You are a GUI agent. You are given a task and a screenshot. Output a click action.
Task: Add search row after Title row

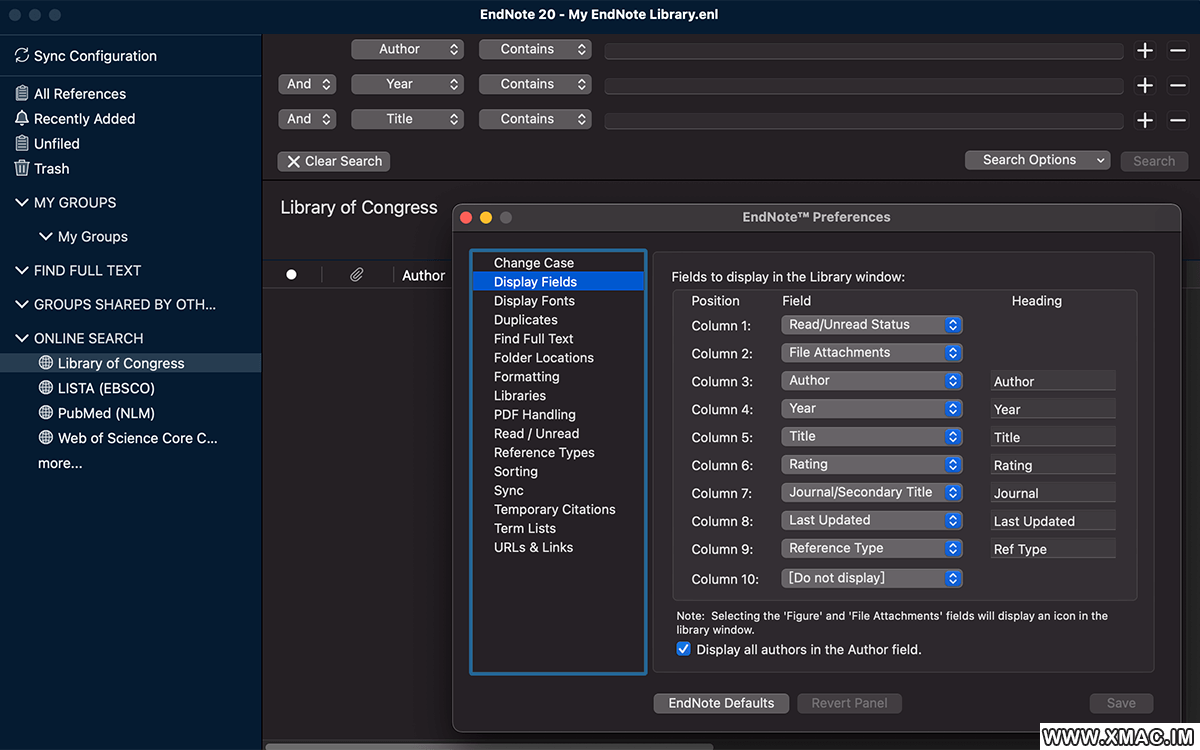pos(1146,120)
